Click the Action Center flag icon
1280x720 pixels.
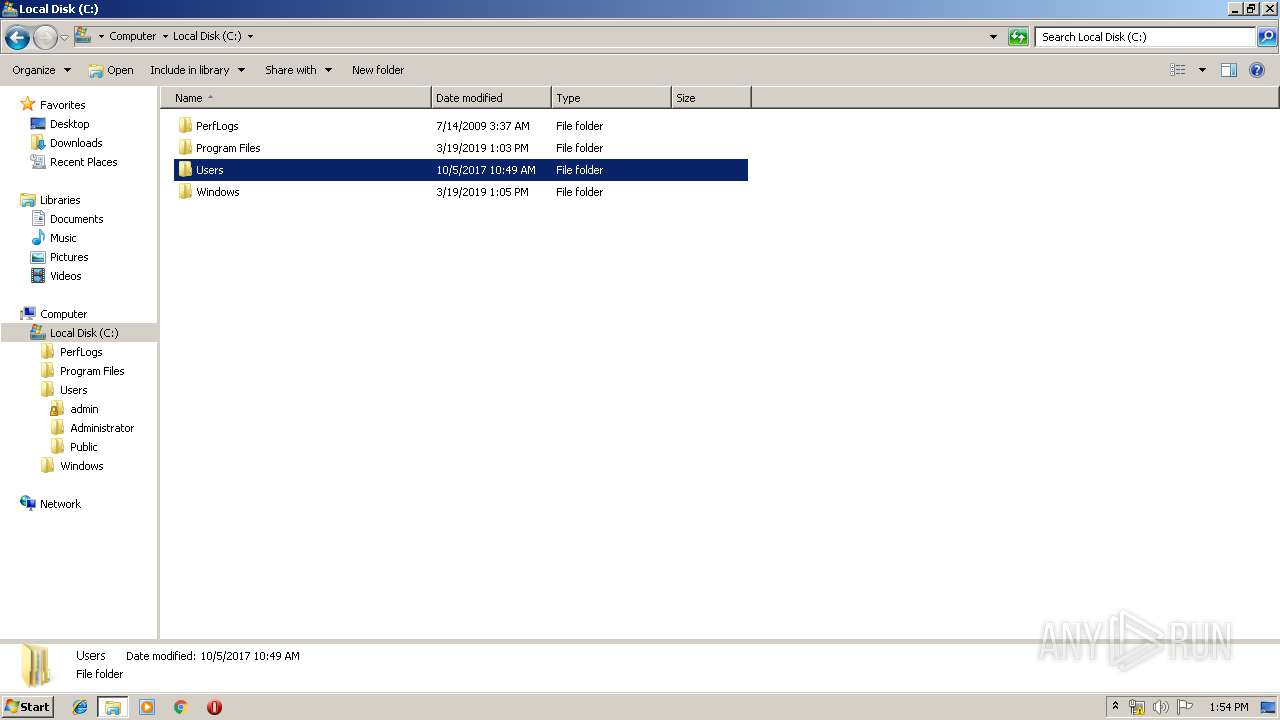1184,707
